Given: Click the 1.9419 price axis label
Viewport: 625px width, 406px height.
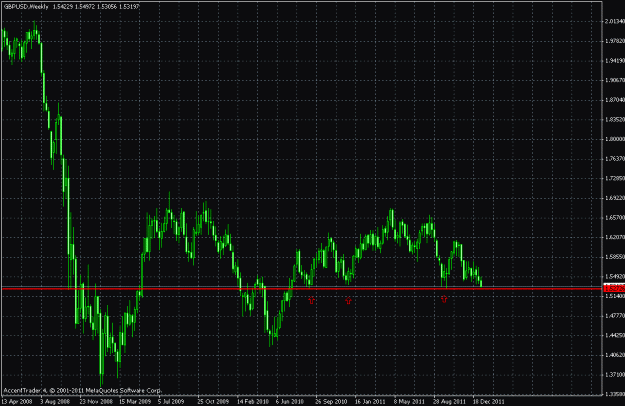Looking at the screenshot, I should (x=615, y=61).
